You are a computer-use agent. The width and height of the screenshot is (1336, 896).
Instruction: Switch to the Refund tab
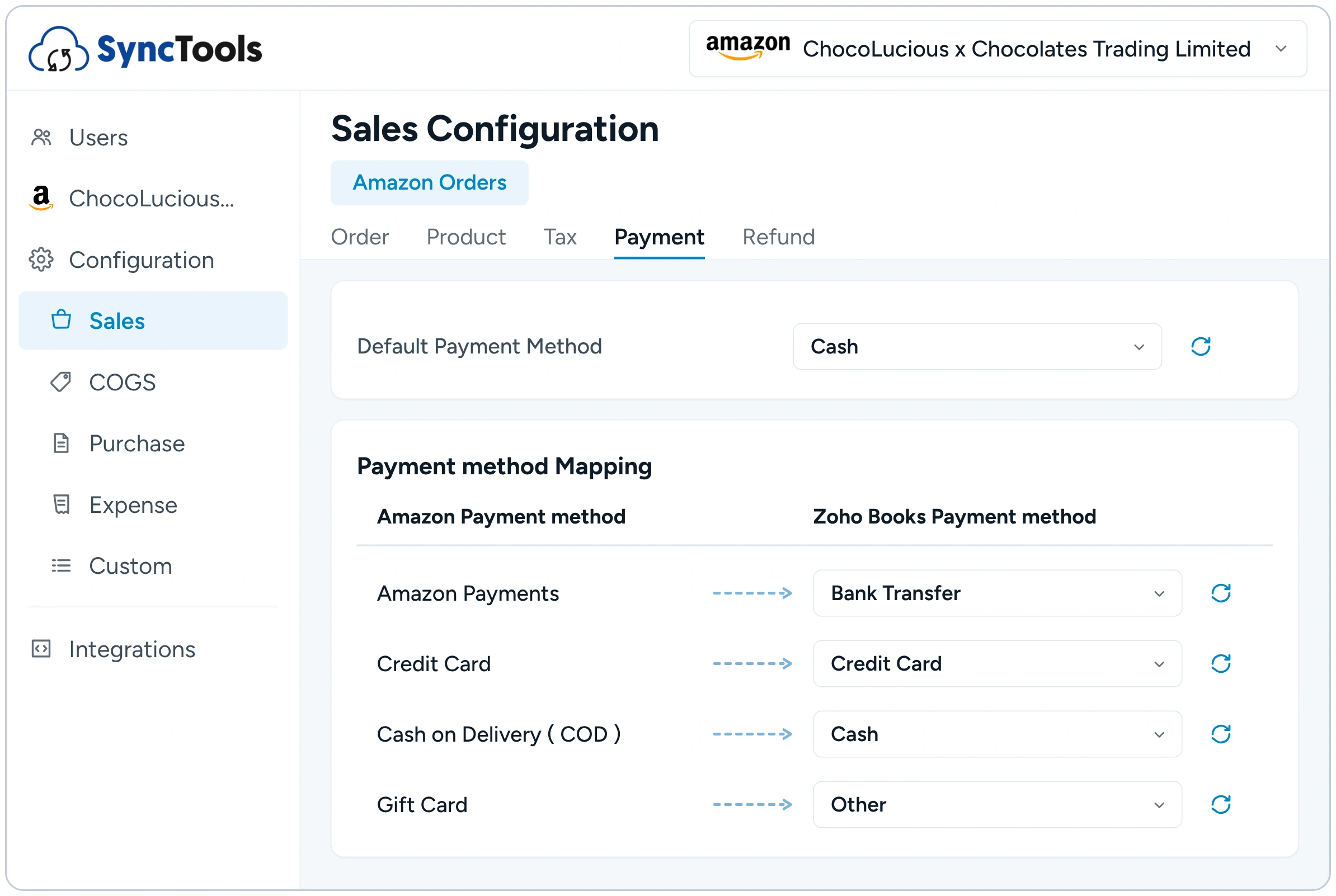click(x=779, y=237)
